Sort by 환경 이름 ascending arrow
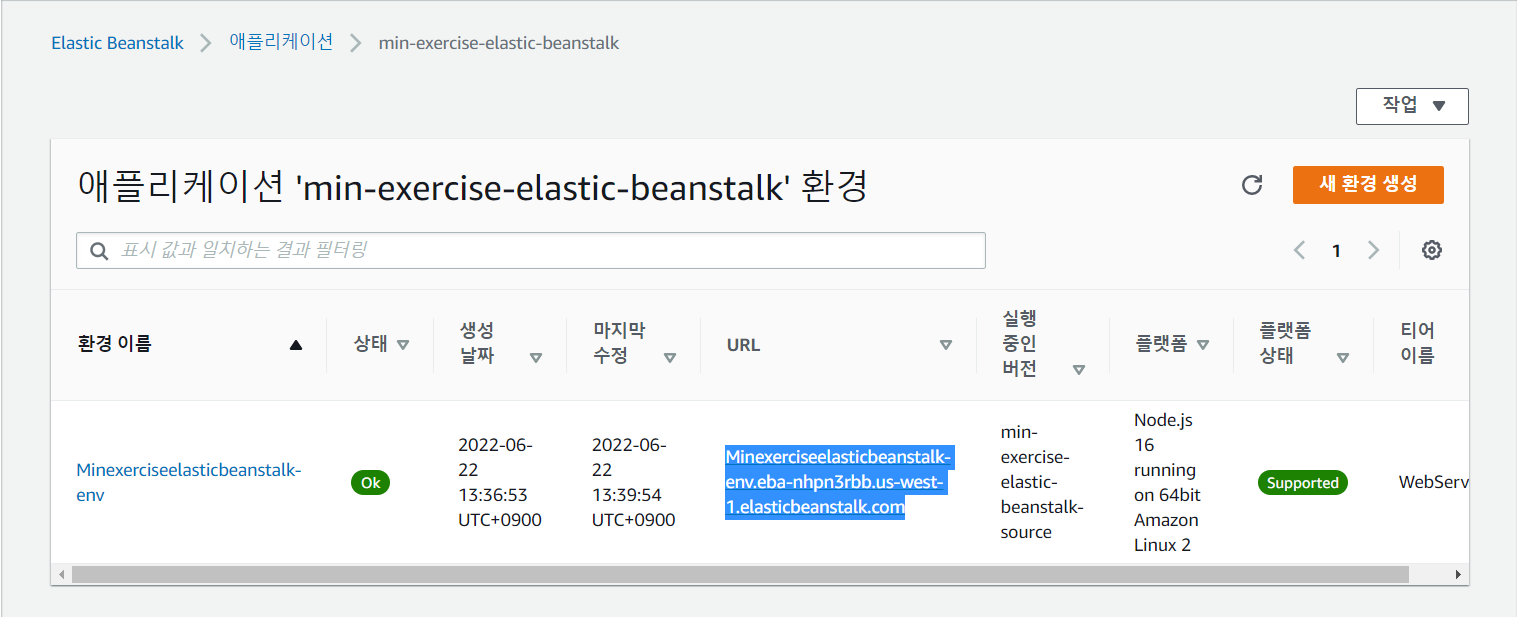 [x=295, y=345]
